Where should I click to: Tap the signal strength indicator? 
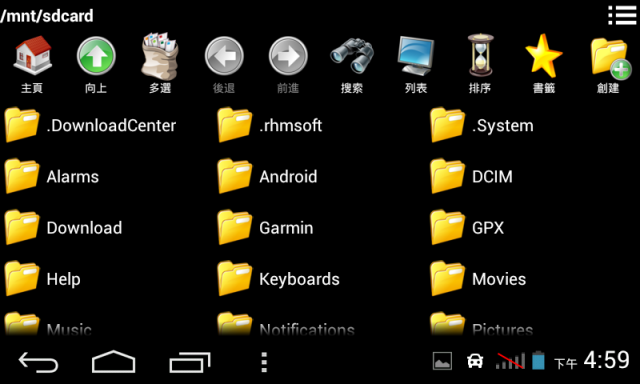click(x=510, y=361)
